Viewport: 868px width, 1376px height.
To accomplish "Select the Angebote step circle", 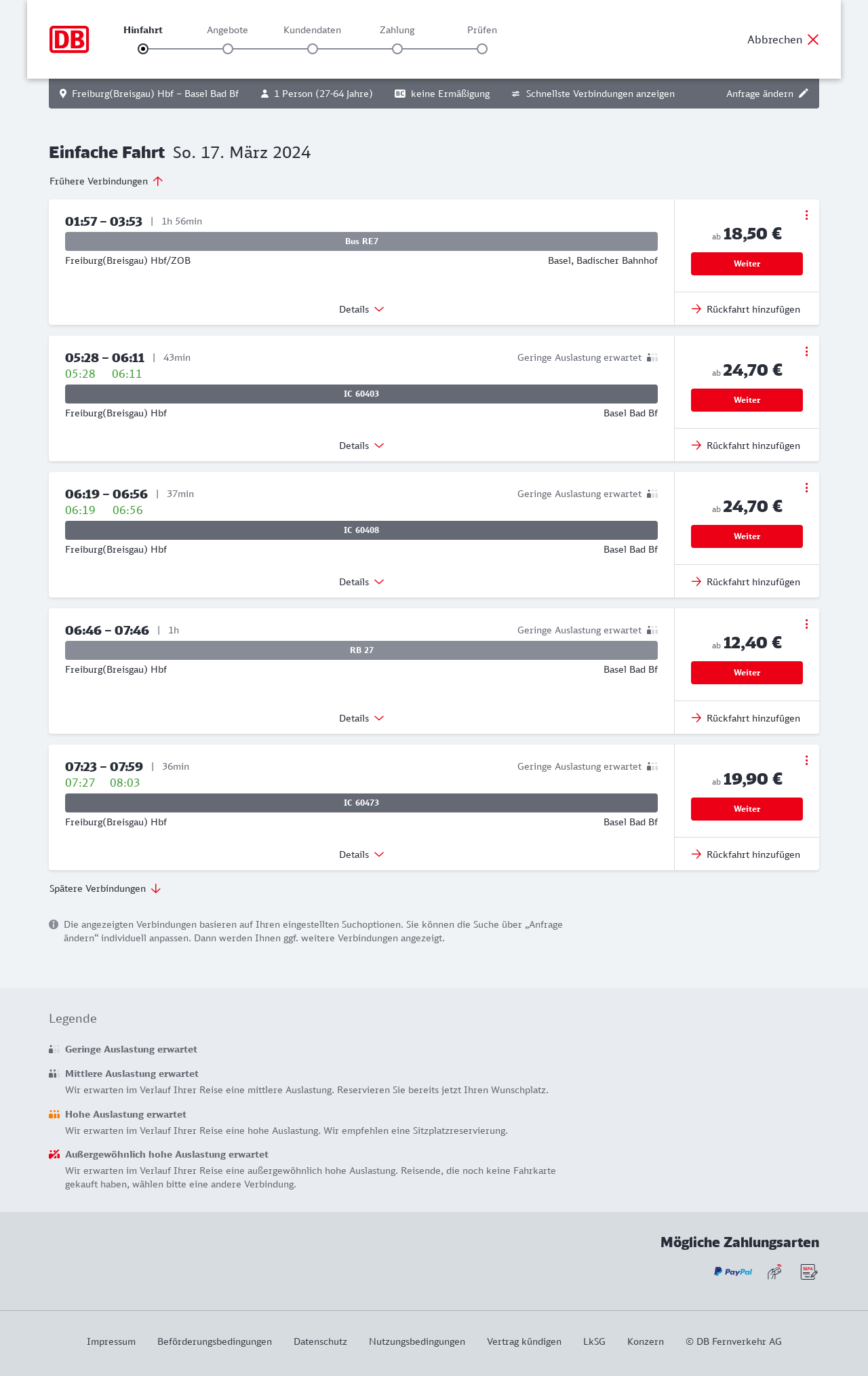I will coord(228,49).
